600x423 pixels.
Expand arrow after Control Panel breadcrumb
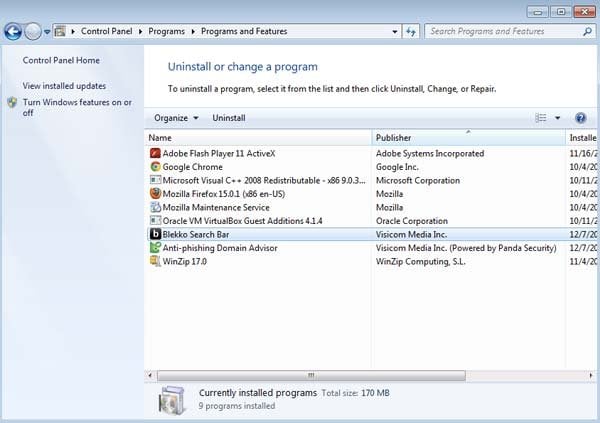[140, 32]
